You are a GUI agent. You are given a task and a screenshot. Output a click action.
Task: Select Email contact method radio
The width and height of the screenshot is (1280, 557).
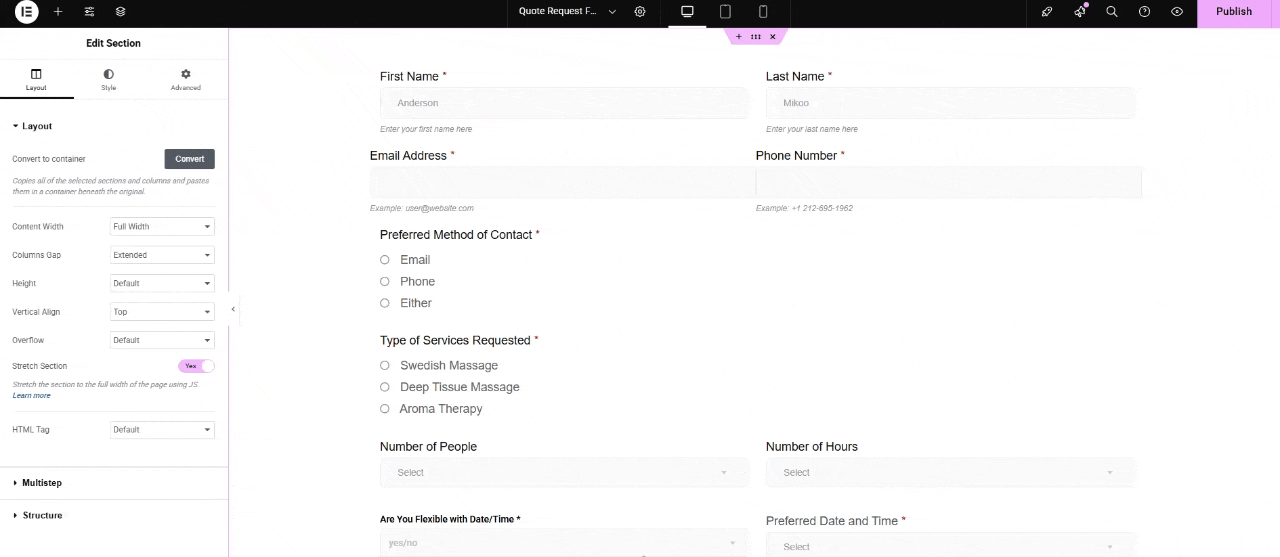coord(385,260)
